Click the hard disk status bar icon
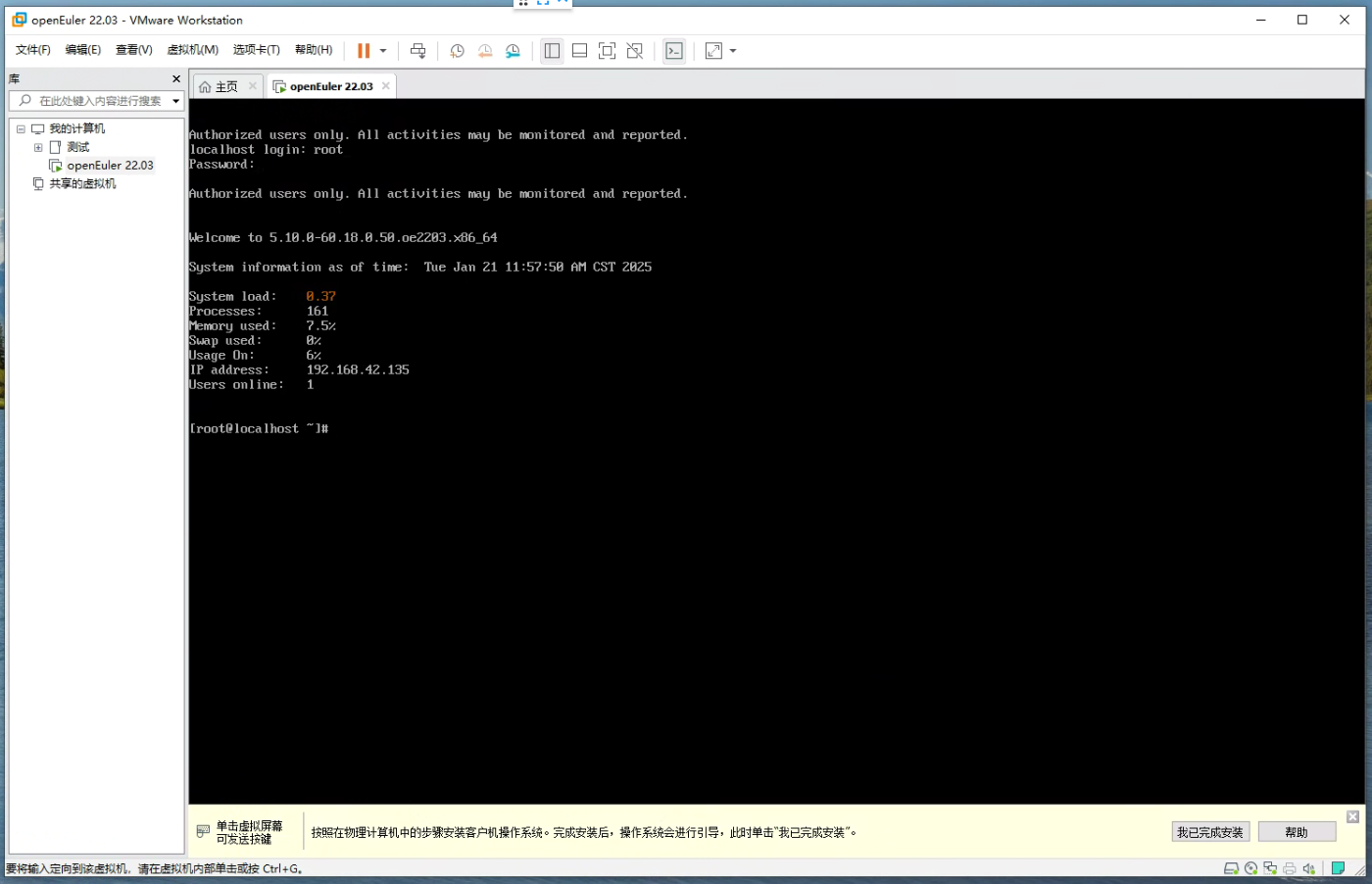 (1231, 868)
